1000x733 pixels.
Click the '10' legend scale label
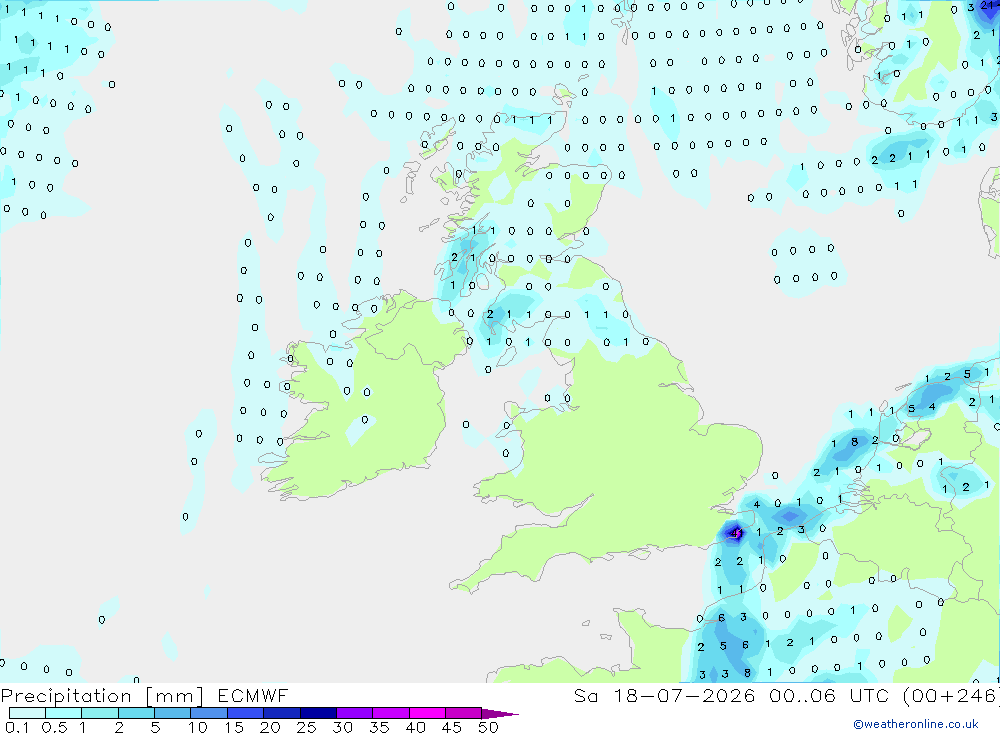197,727
